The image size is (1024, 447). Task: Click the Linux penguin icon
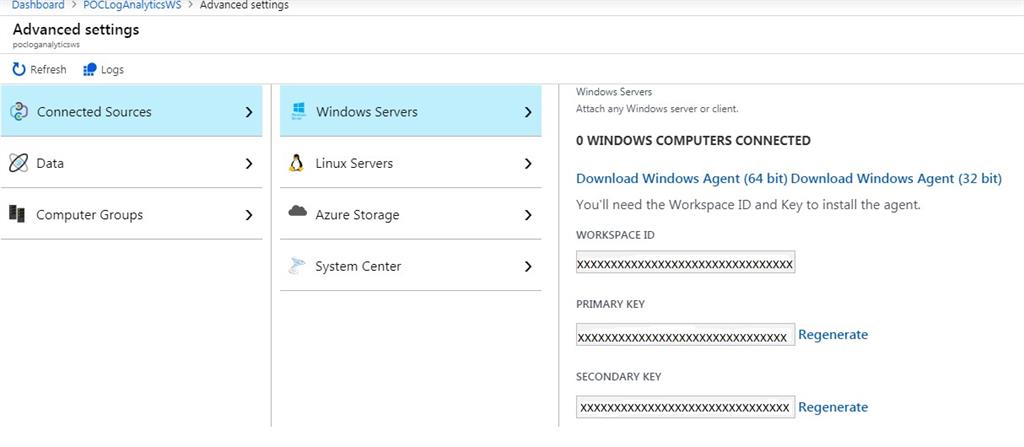[x=296, y=163]
